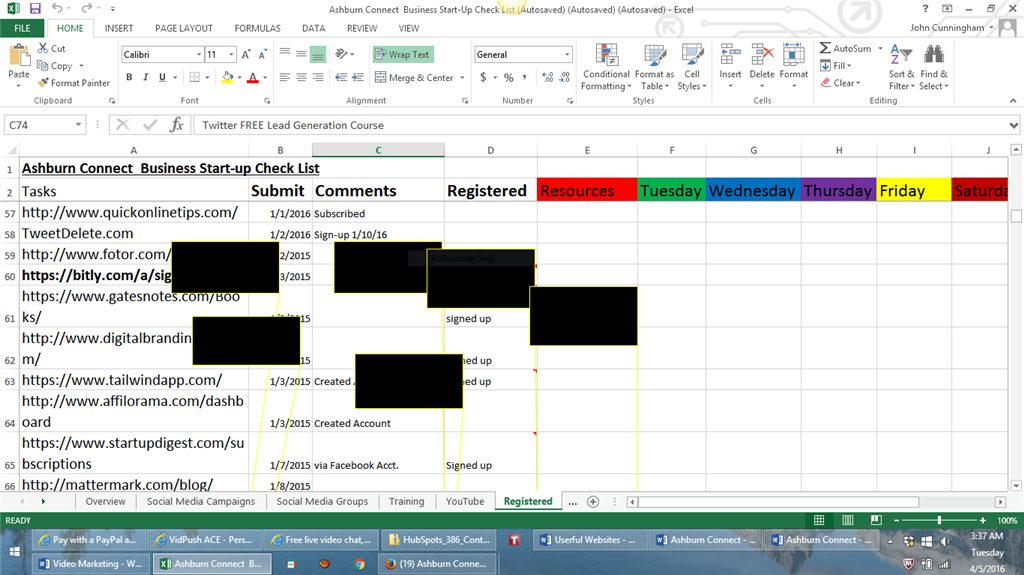Open the Borders dropdown arrow

click(x=207, y=77)
